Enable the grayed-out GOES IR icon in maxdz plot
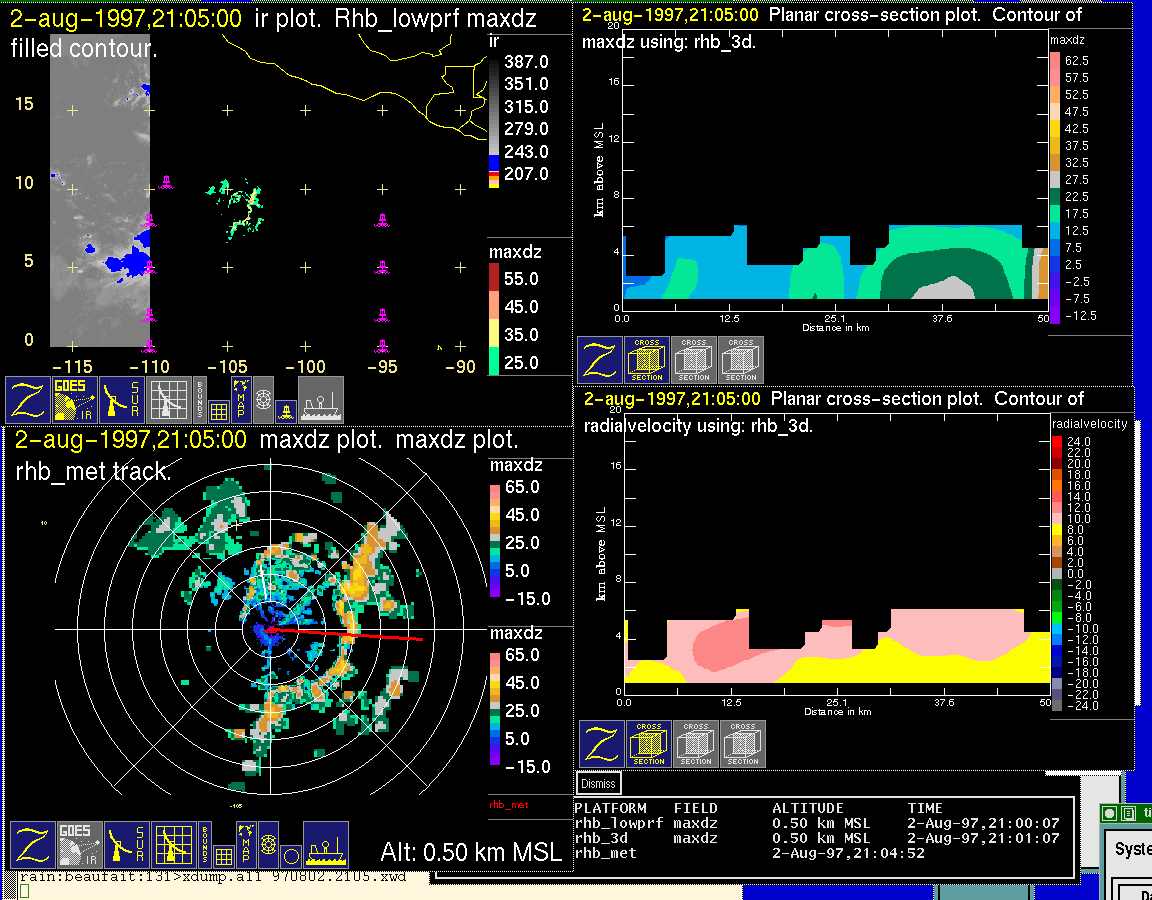The height and width of the screenshot is (900, 1152). [79, 846]
